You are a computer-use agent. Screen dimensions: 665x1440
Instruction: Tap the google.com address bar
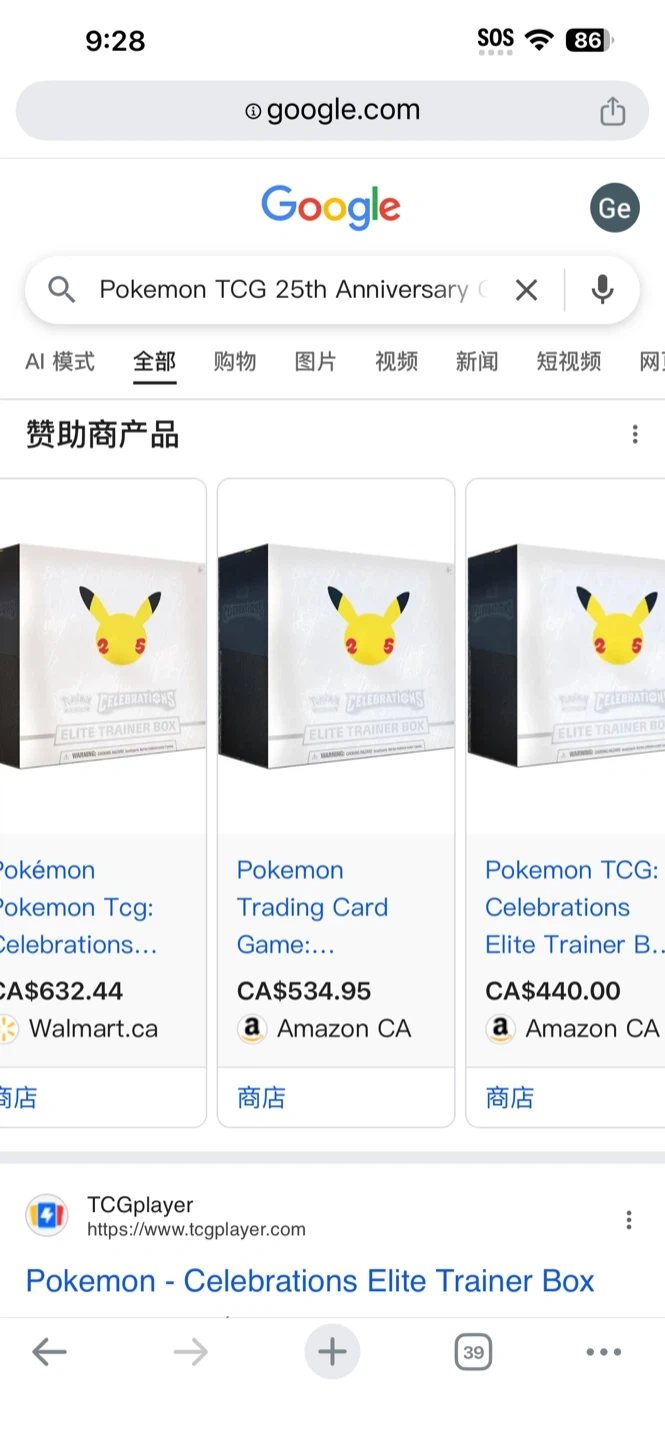point(332,111)
